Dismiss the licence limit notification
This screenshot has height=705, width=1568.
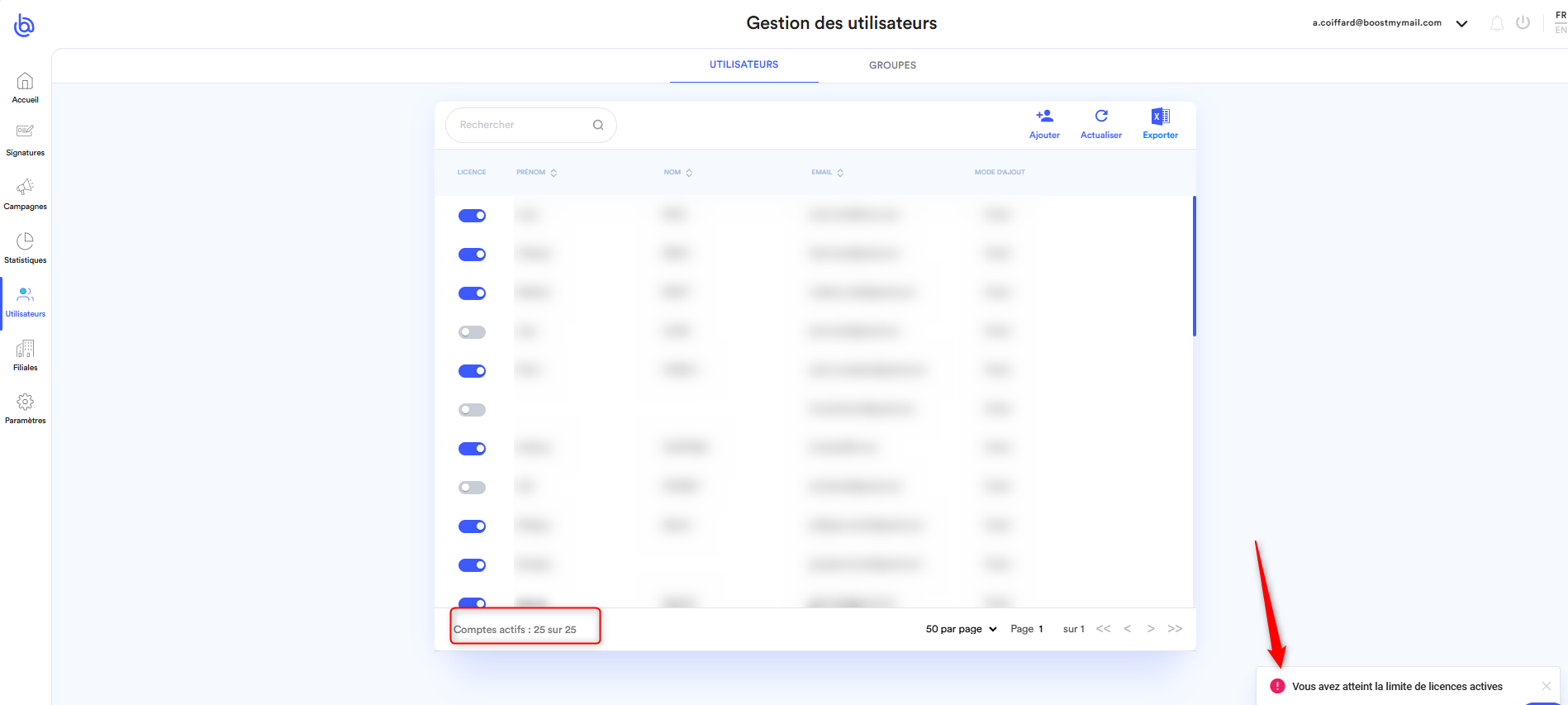click(x=1546, y=686)
